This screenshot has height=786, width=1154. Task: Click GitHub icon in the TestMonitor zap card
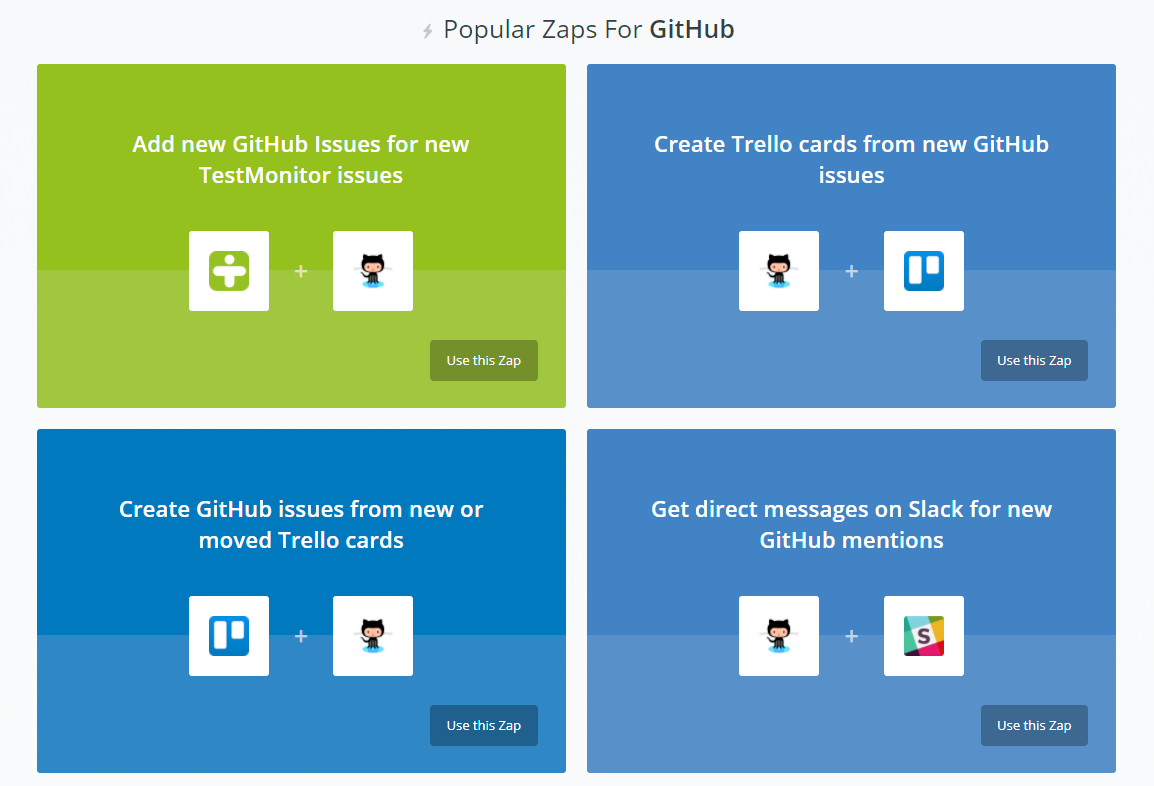coord(373,271)
